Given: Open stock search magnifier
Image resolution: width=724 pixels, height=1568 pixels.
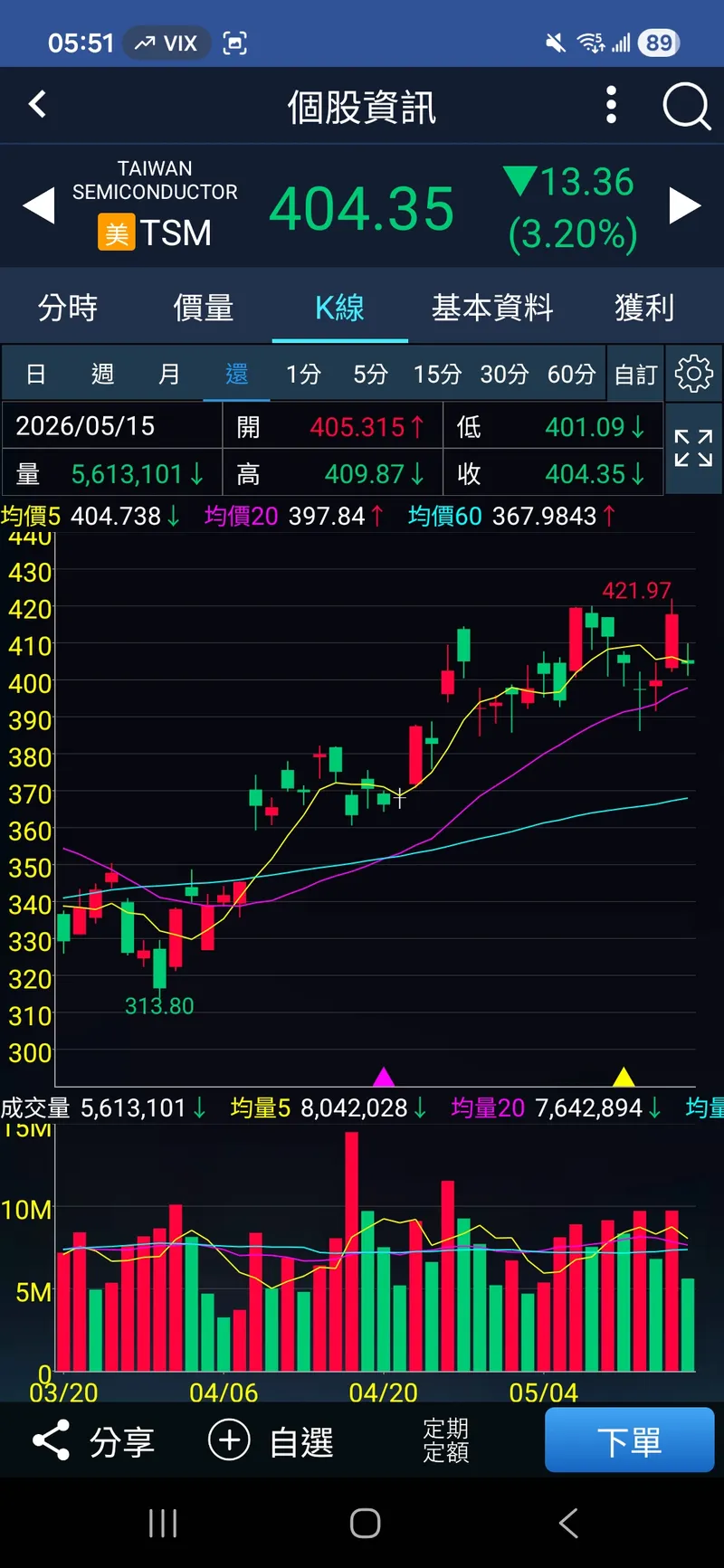Looking at the screenshot, I should (x=687, y=107).
